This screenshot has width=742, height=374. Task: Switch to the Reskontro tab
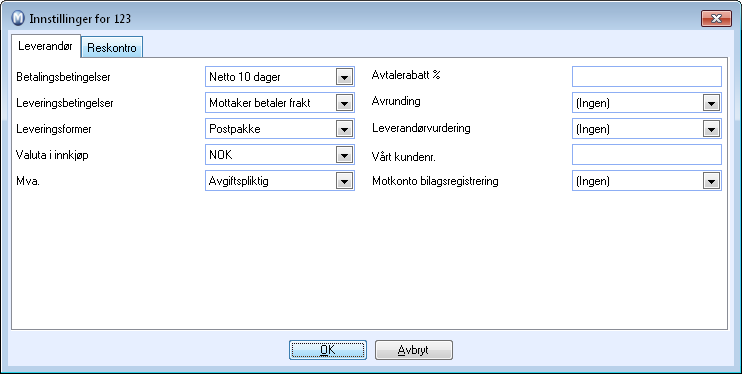pyautogui.click(x=112, y=48)
